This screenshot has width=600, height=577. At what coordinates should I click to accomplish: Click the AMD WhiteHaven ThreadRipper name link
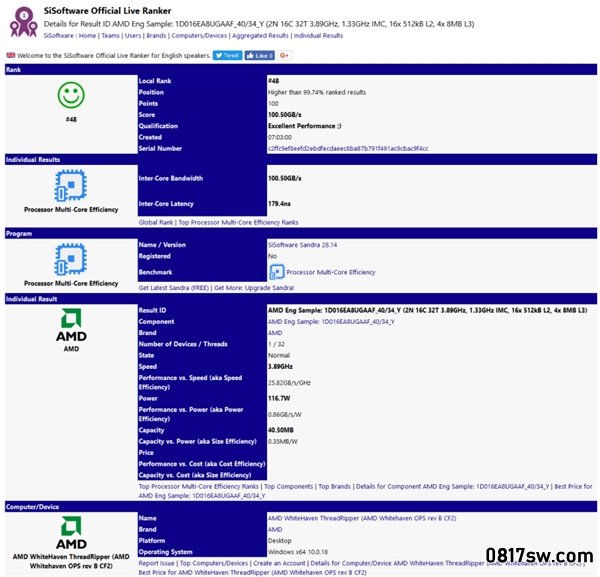[x=362, y=518]
